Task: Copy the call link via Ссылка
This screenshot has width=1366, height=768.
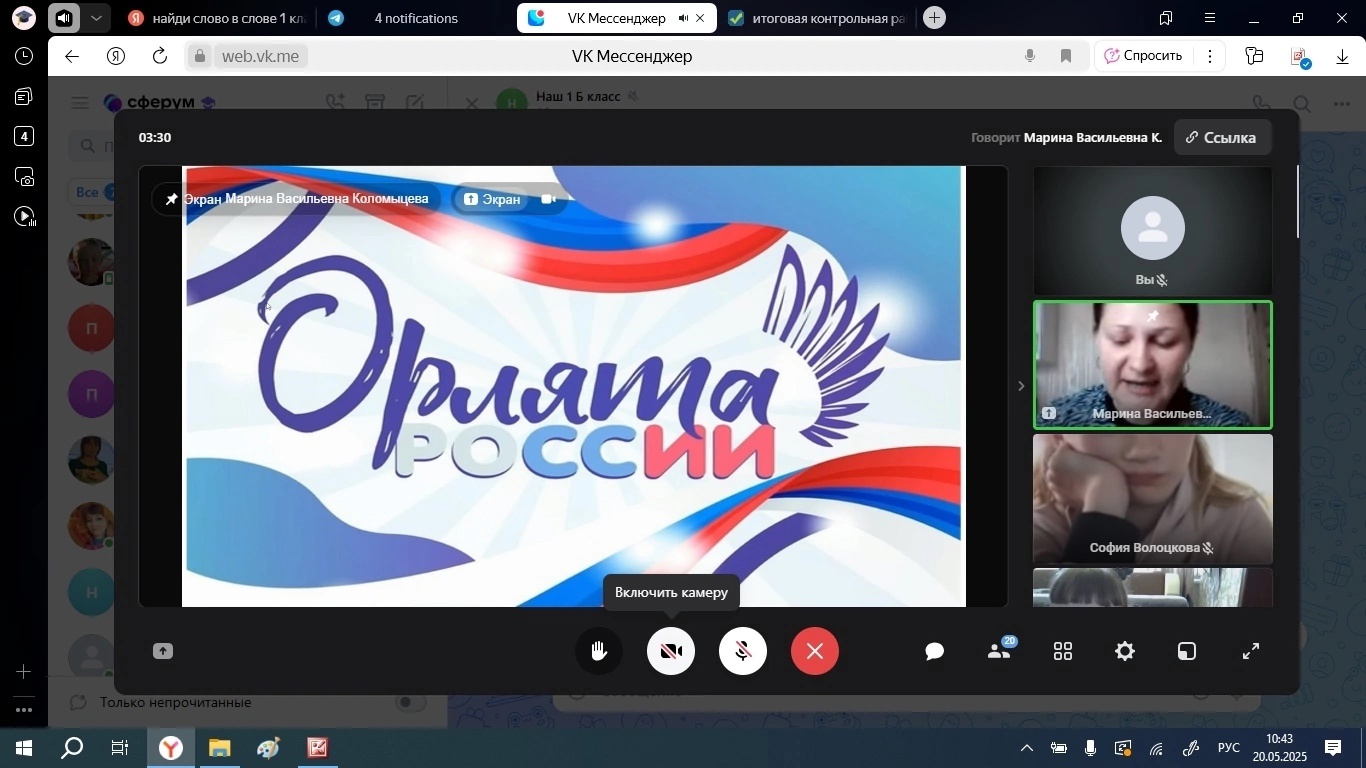Action: [x=1222, y=138]
